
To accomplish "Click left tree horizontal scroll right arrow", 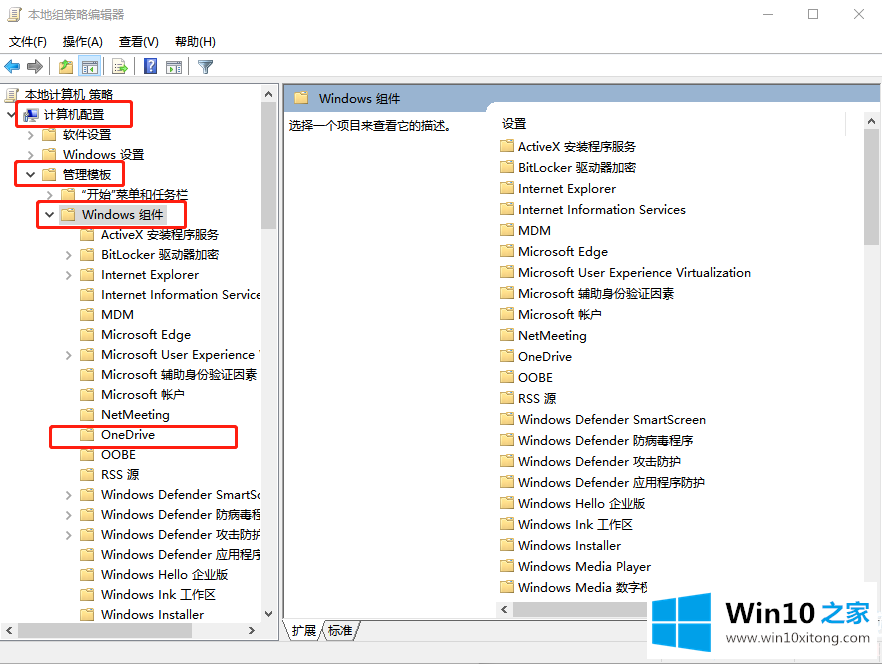I will (x=252, y=631).
